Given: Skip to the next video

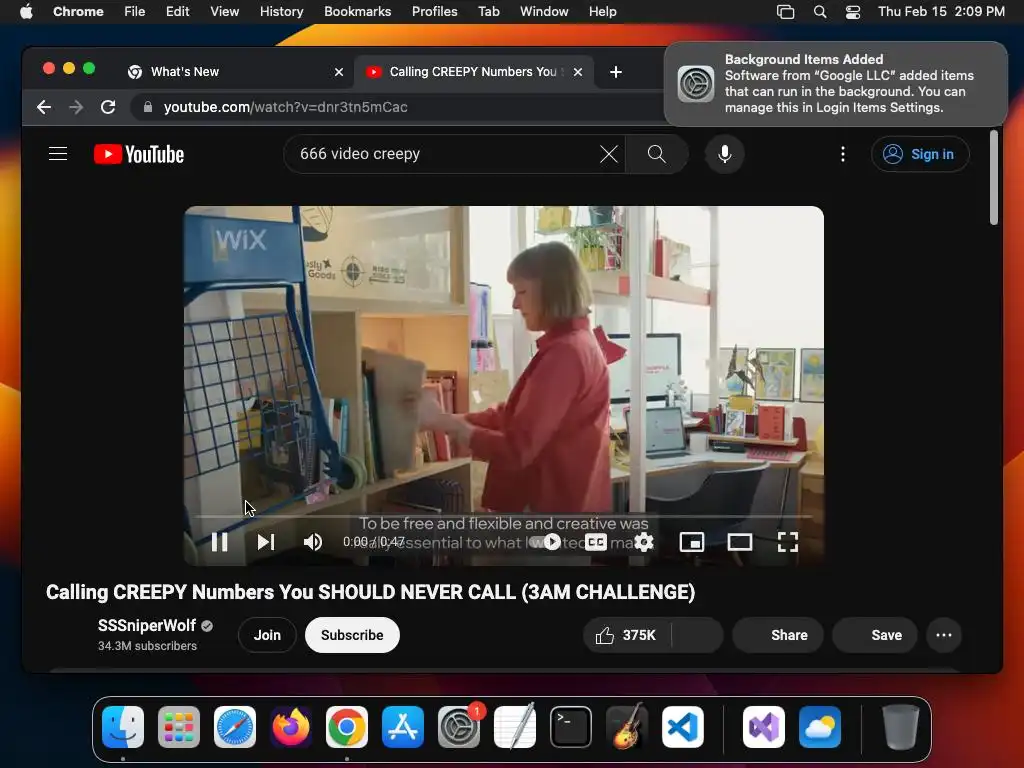Looking at the screenshot, I should click(x=265, y=542).
